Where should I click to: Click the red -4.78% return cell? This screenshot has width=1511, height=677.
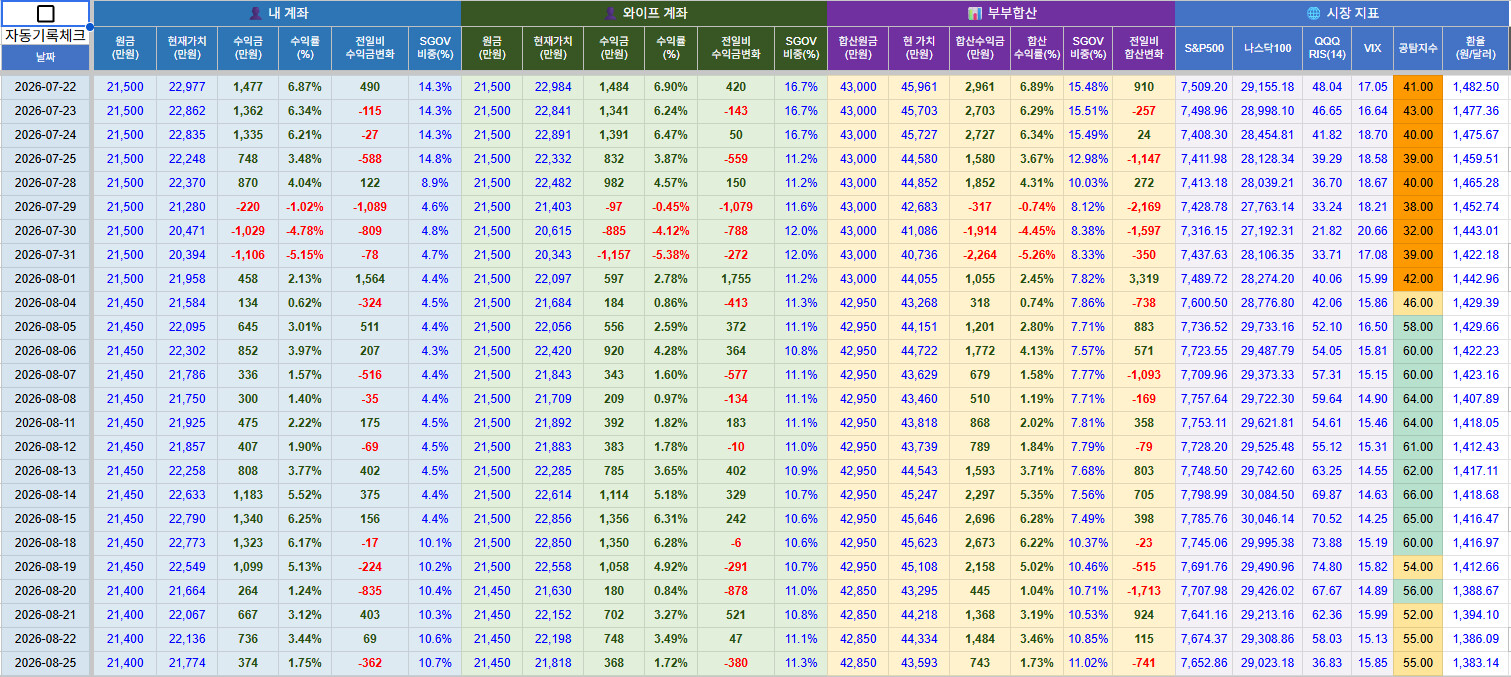tap(304, 231)
